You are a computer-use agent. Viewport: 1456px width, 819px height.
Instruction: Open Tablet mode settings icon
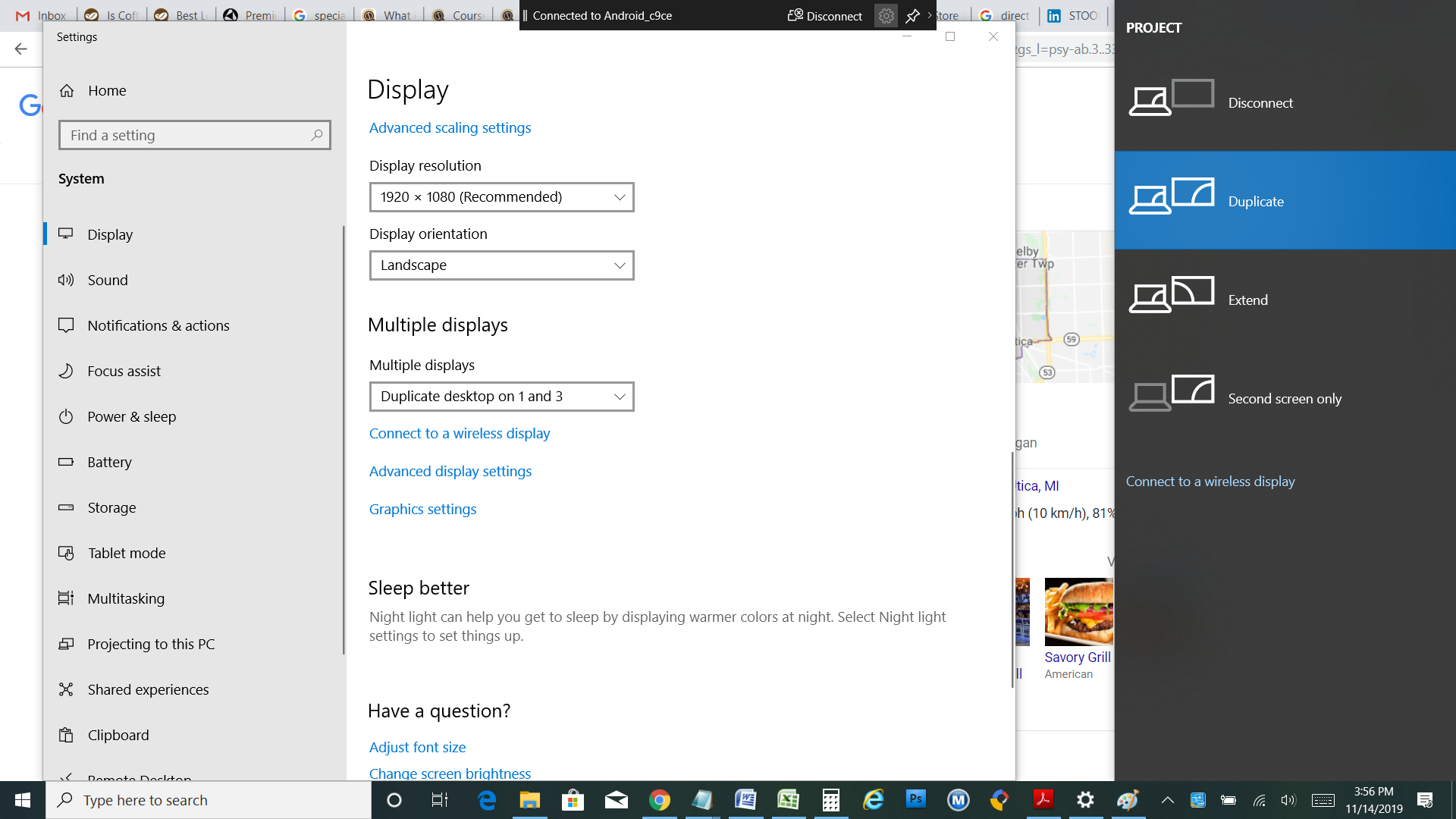[66, 553]
